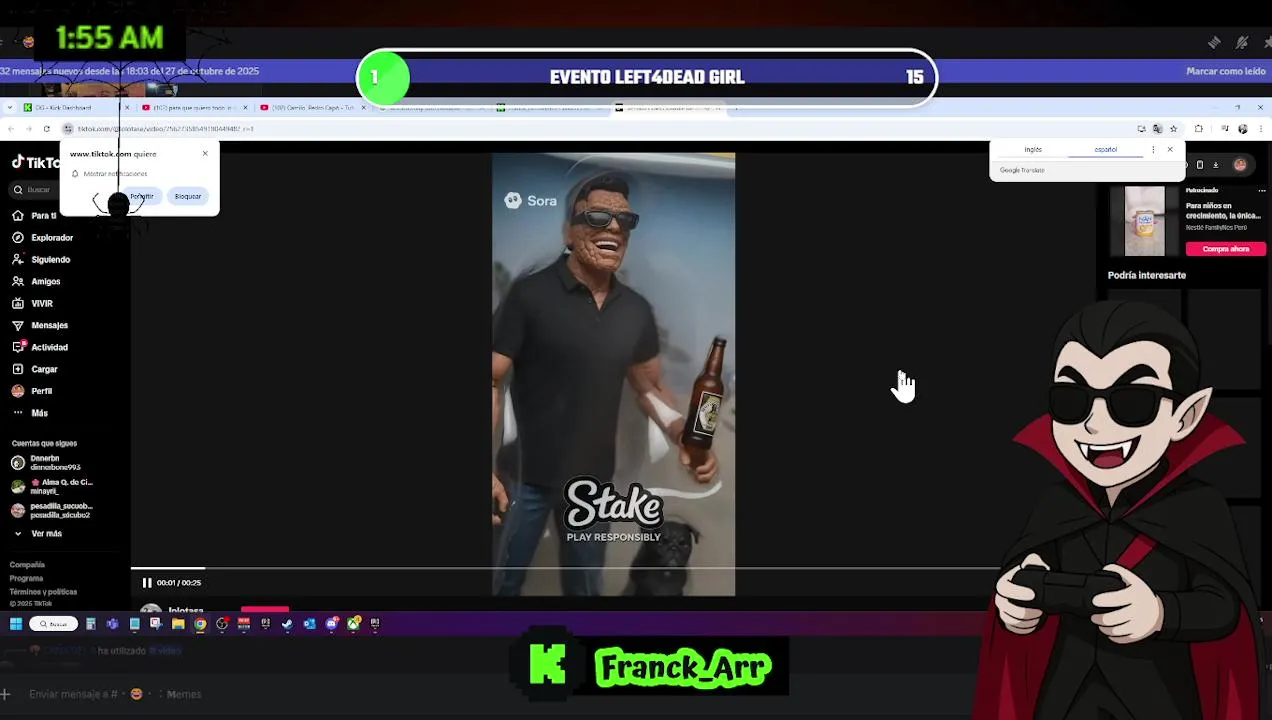
Task: Open the Chrome tab search dropdown
Action: [x=9, y=107]
